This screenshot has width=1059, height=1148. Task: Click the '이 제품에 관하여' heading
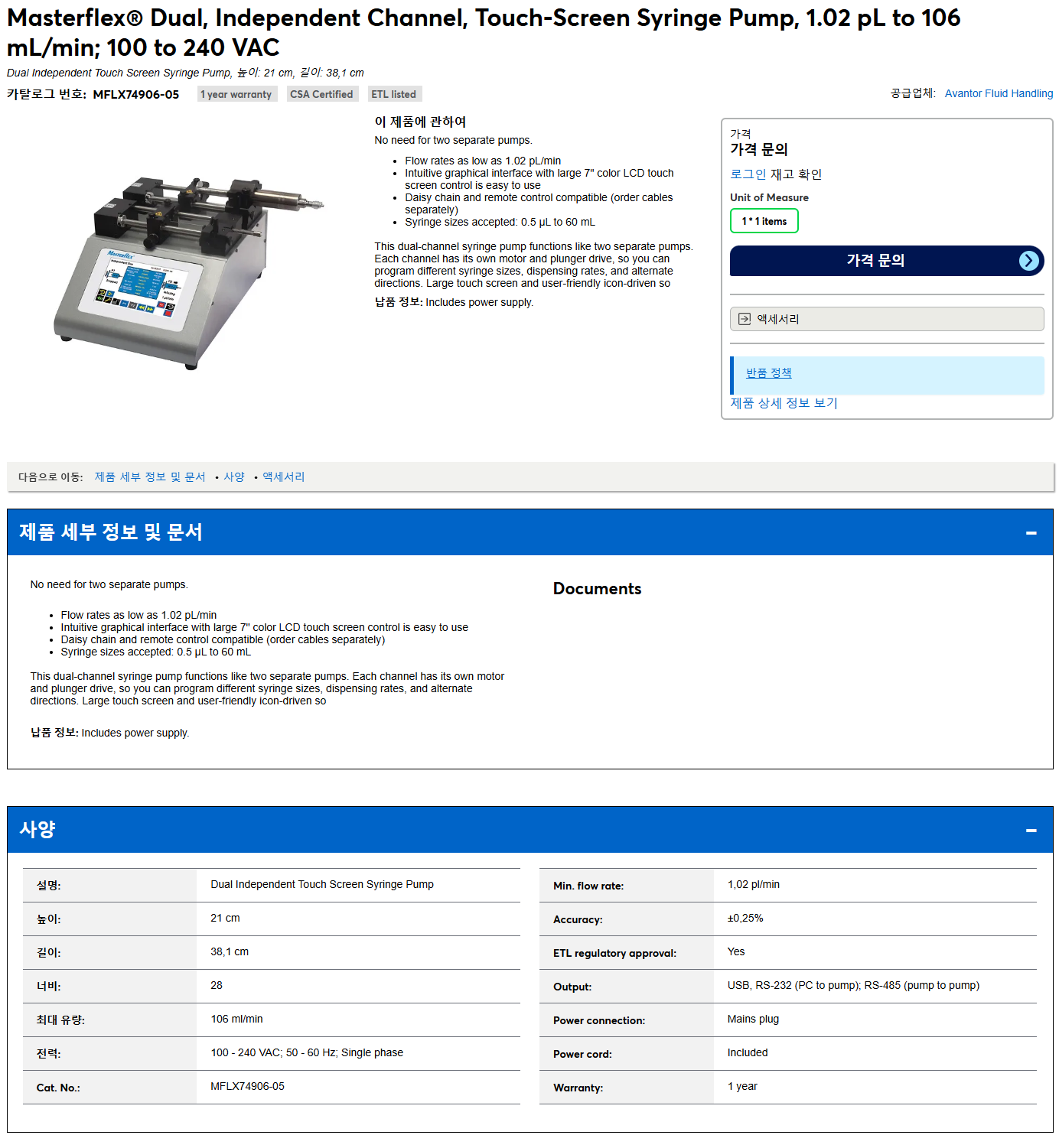click(x=420, y=122)
